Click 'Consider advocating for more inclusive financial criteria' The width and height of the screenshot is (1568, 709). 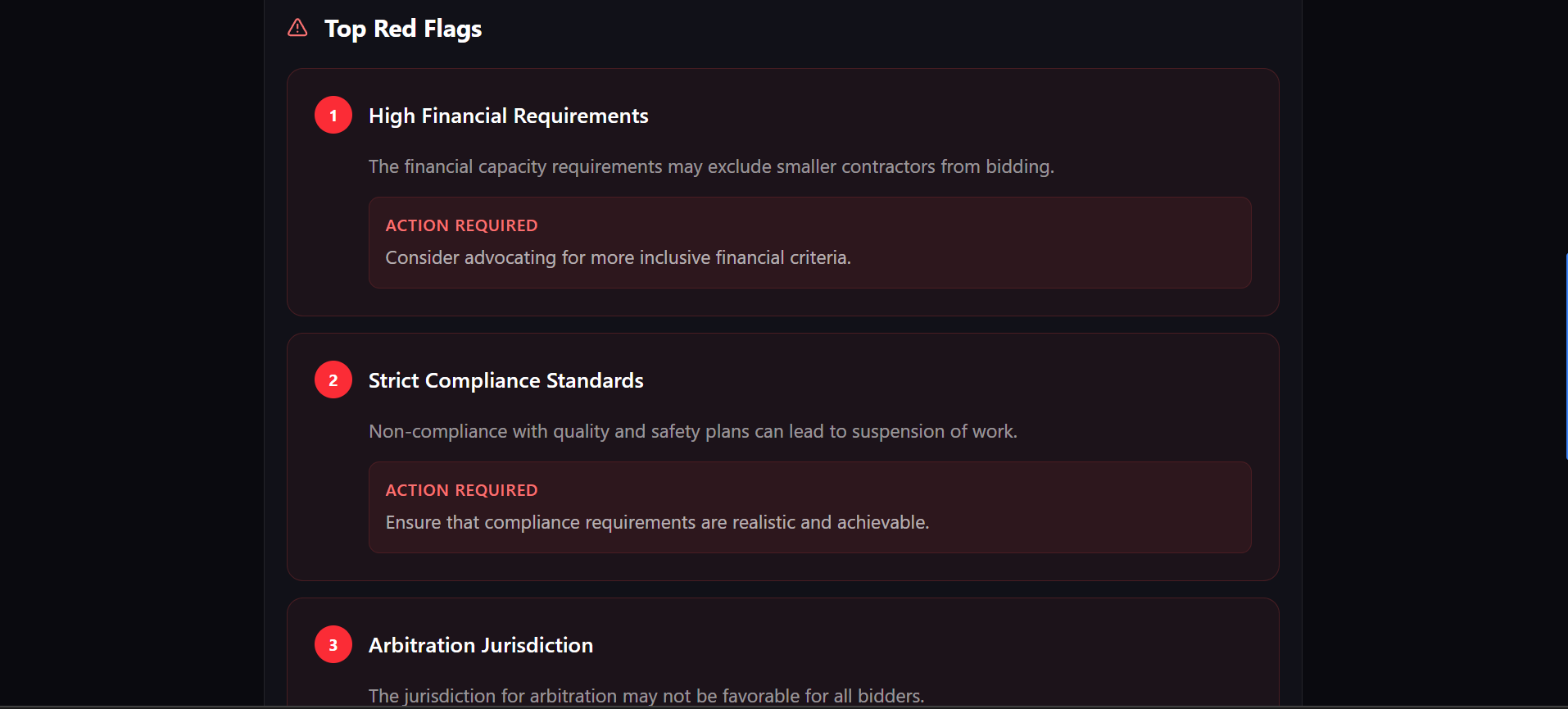pyautogui.click(x=619, y=258)
